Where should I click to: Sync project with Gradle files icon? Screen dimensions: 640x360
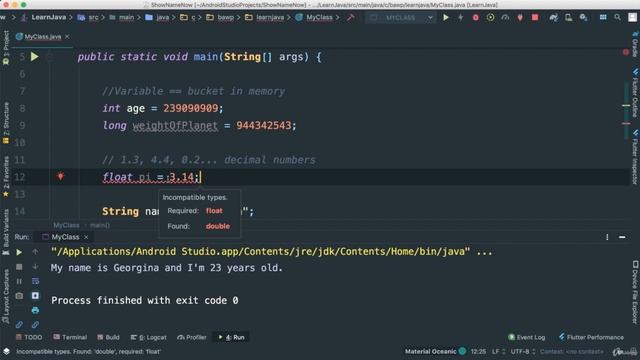(553, 18)
